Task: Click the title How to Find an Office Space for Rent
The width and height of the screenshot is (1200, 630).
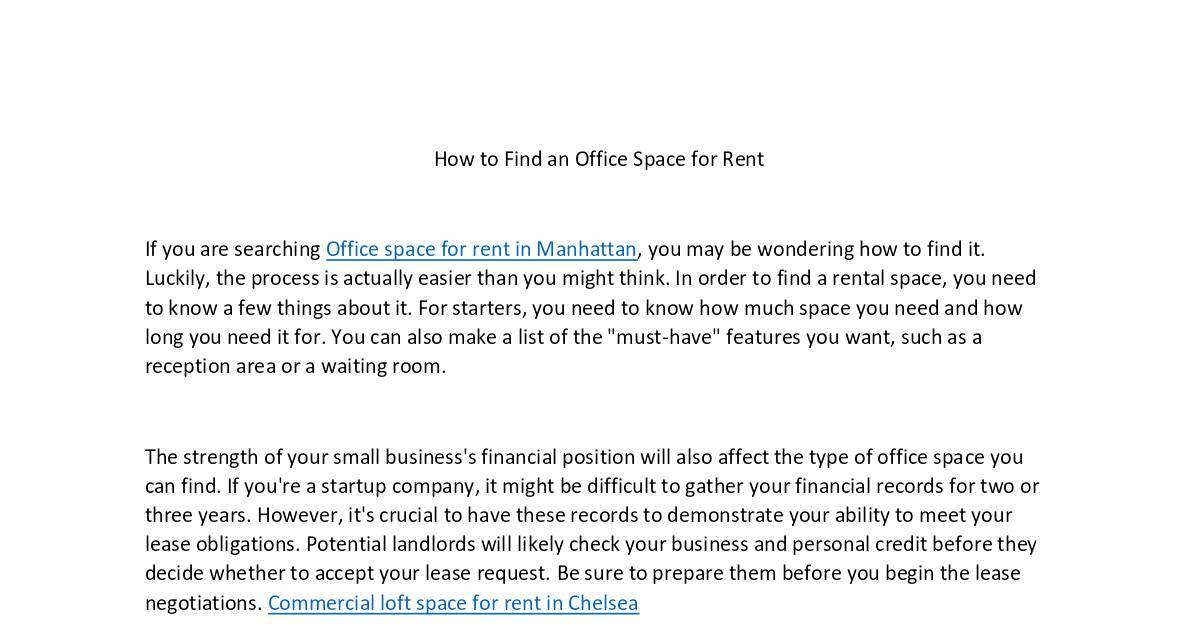Action: click(x=598, y=159)
